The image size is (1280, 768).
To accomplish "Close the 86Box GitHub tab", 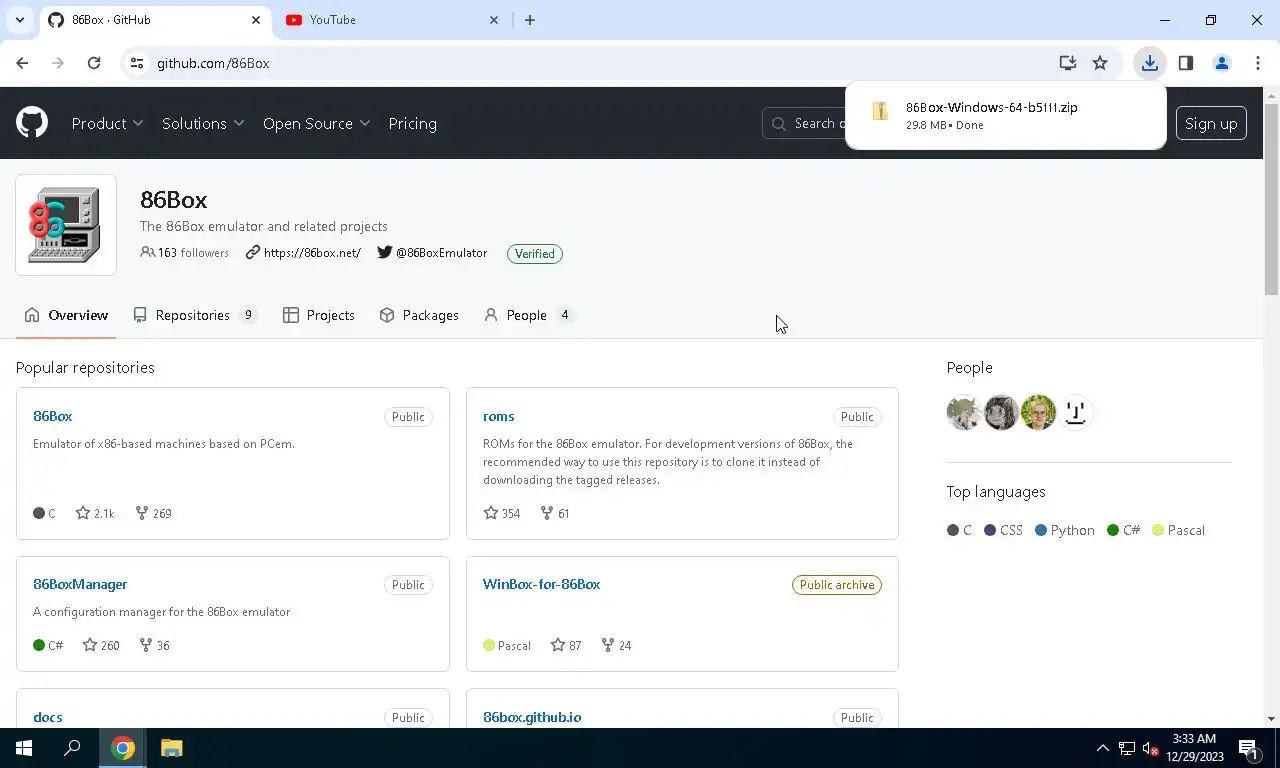I will (x=256, y=20).
